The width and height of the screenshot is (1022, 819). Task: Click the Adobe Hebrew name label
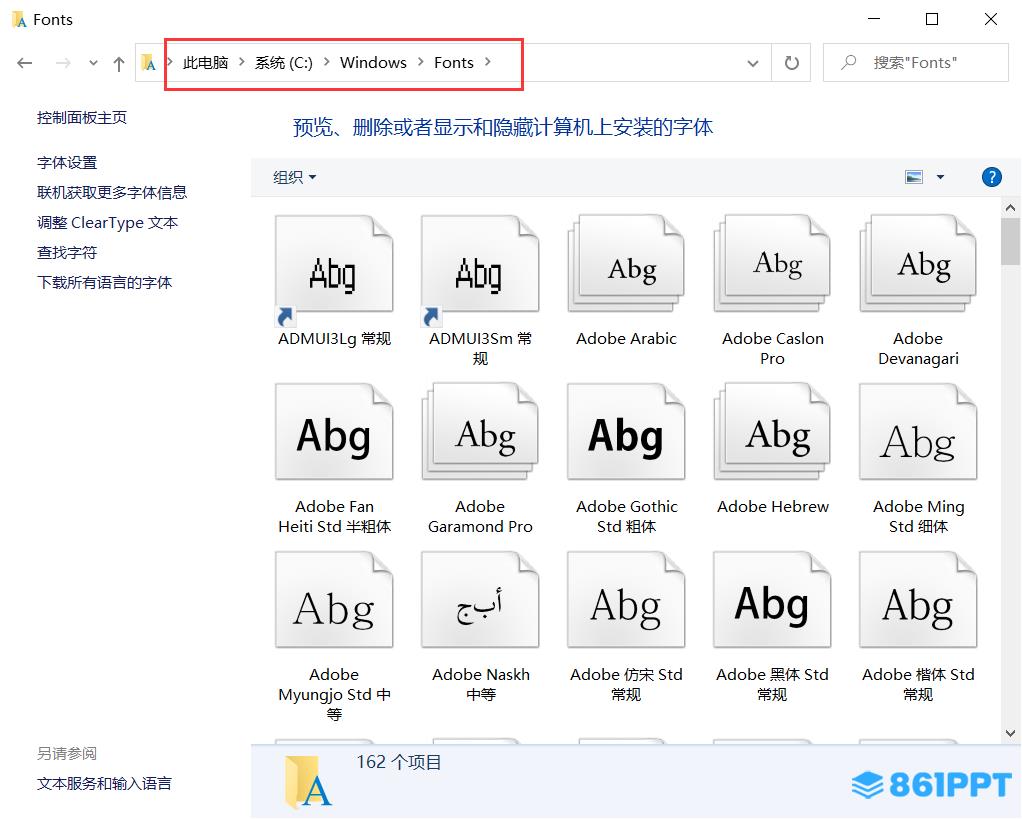pyautogui.click(x=773, y=507)
